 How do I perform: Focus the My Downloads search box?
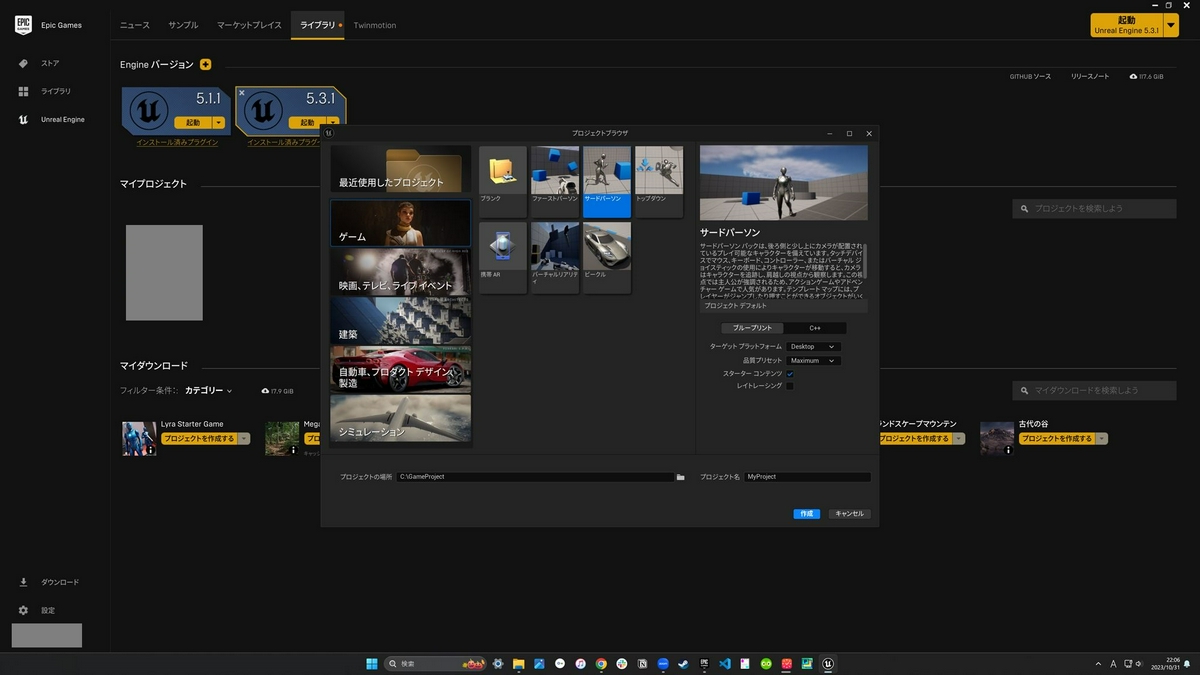1094,390
